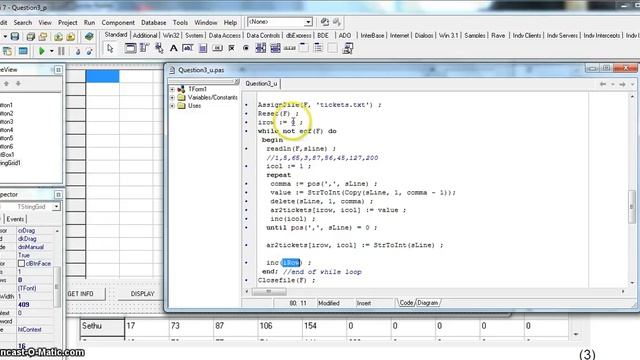Navigate back in code editor
The image size is (640, 360).
click(x=603, y=84)
